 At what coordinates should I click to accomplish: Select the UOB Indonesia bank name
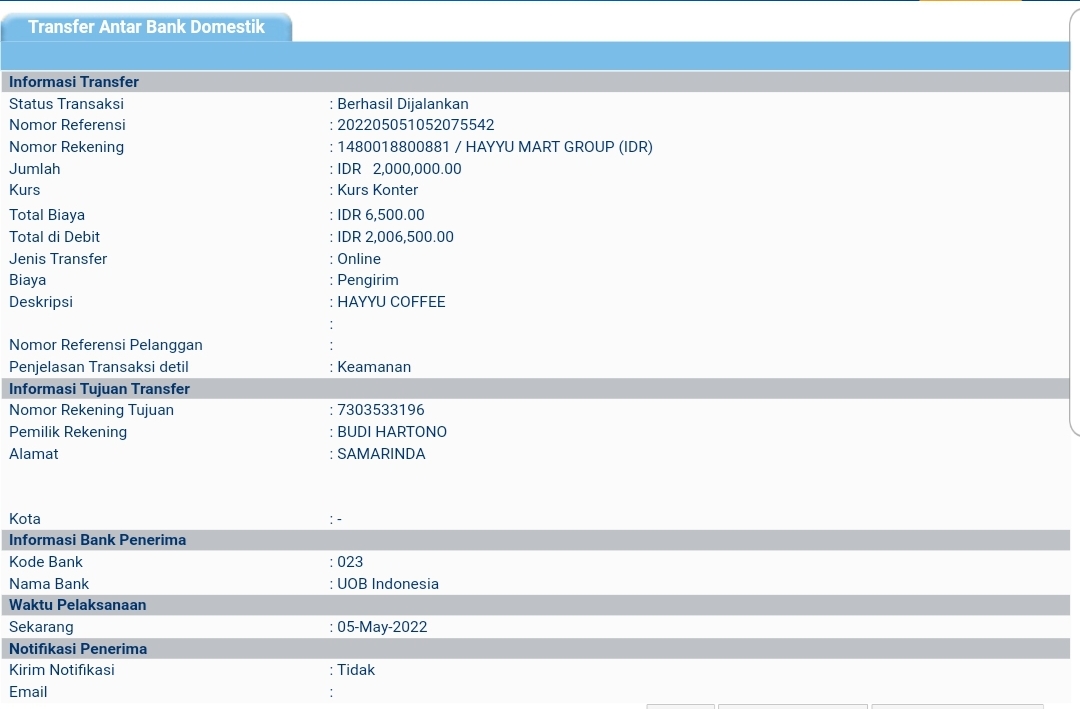pyautogui.click(x=388, y=584)
